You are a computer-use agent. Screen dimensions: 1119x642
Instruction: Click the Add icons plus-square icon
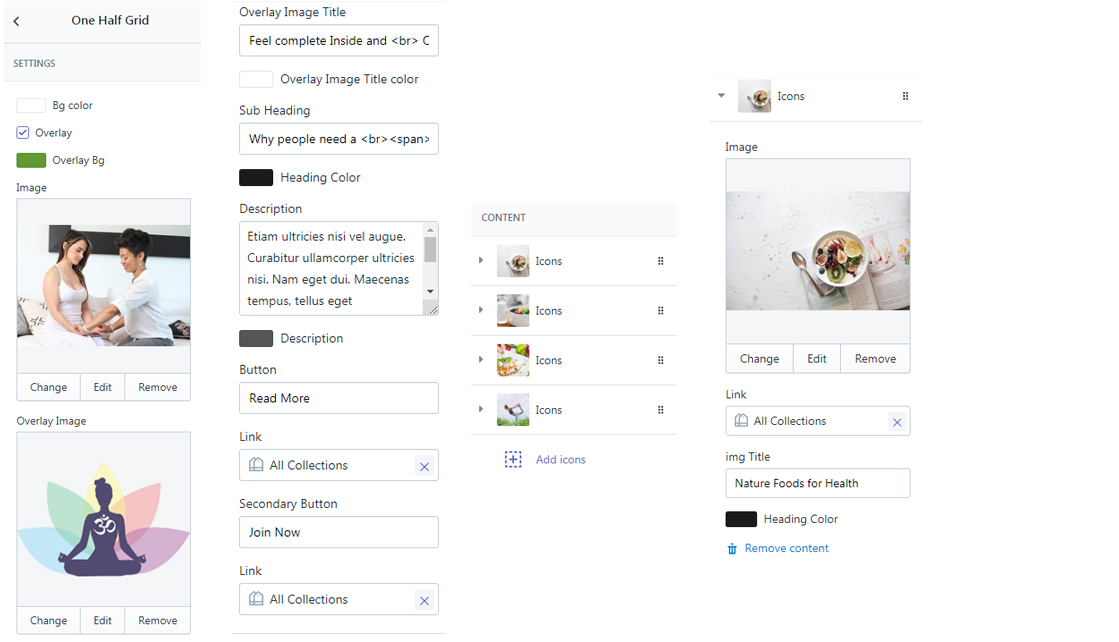point(513,459)
